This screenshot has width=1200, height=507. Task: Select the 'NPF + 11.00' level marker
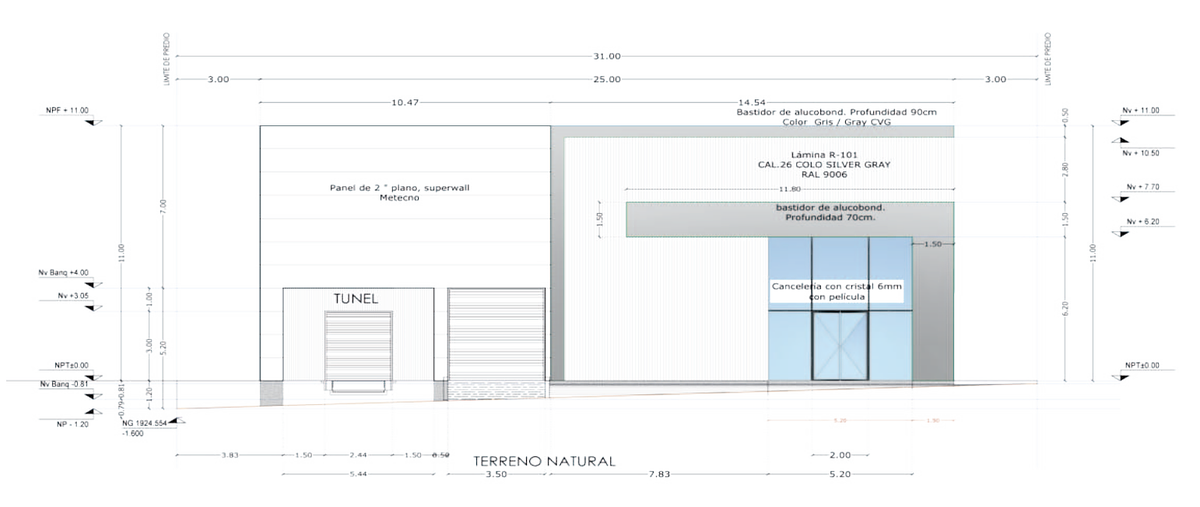click(x=67, y=112)
